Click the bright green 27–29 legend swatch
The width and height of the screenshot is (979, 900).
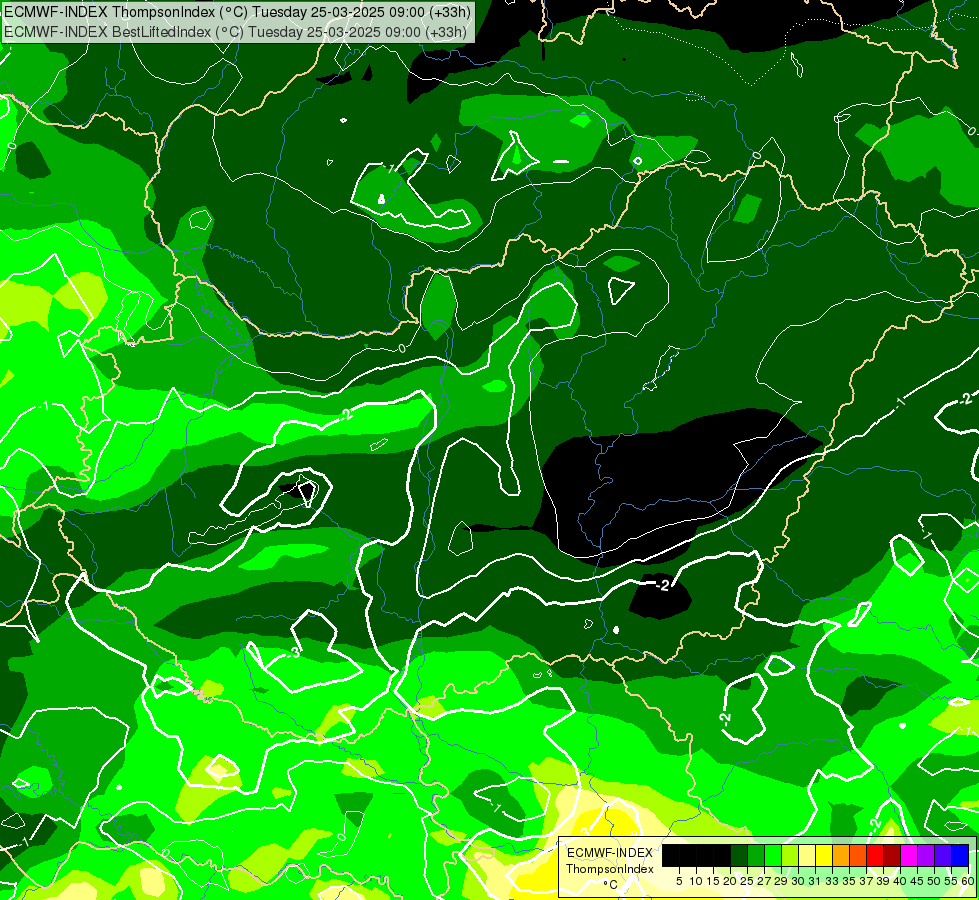pyautogui.click(x=773, y=856)
